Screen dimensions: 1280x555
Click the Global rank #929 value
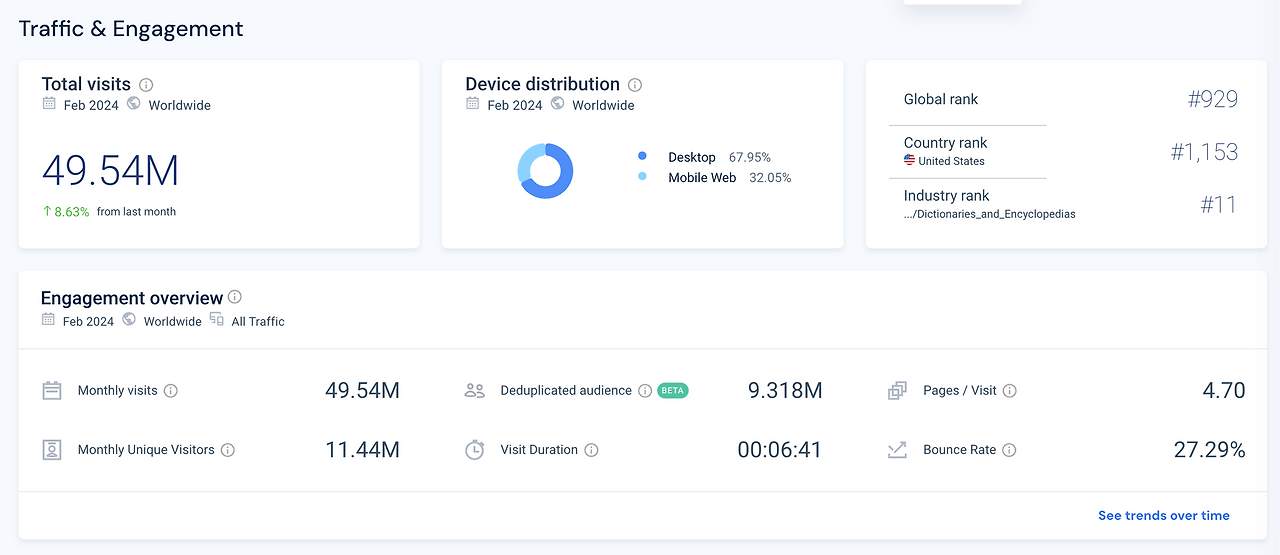1213,99
